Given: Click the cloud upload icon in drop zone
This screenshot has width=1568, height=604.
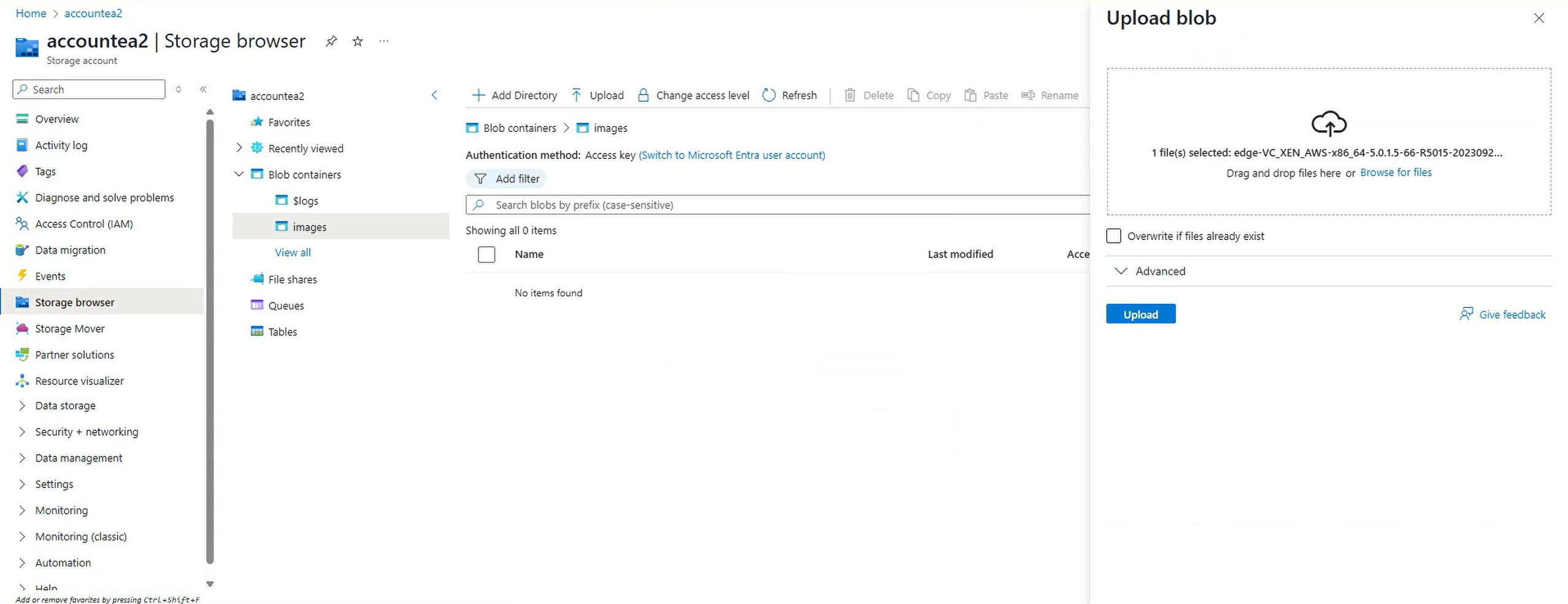Looking at the screenshot, I should coord(1329,123).
